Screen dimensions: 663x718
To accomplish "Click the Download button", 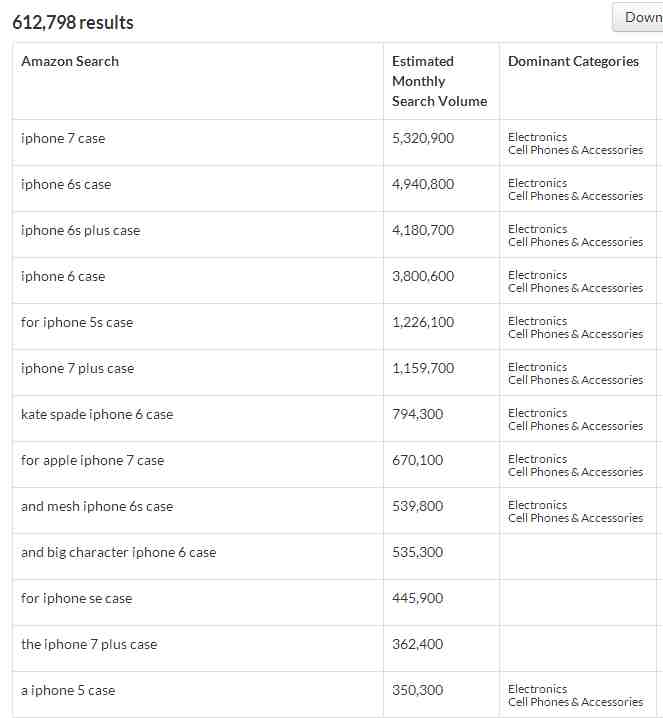I will (638, 17).
